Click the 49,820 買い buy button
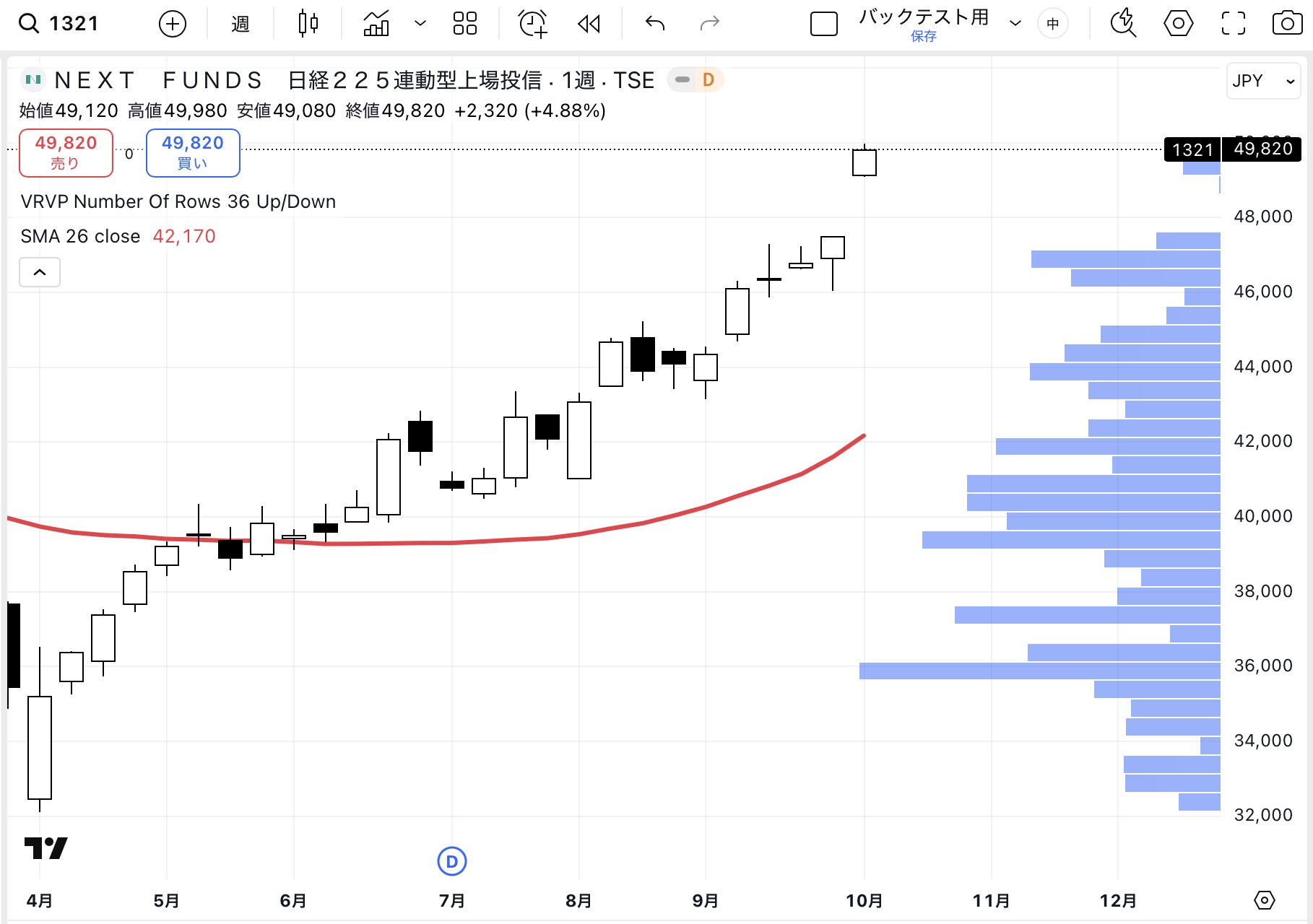The width and height of the screenshot is (1313, 924). (x=193, y=152)
